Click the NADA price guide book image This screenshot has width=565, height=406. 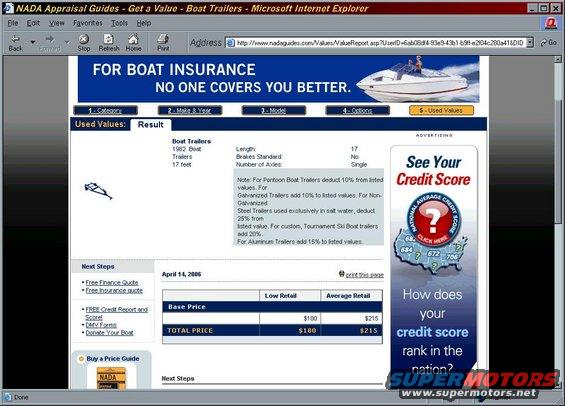111,378
